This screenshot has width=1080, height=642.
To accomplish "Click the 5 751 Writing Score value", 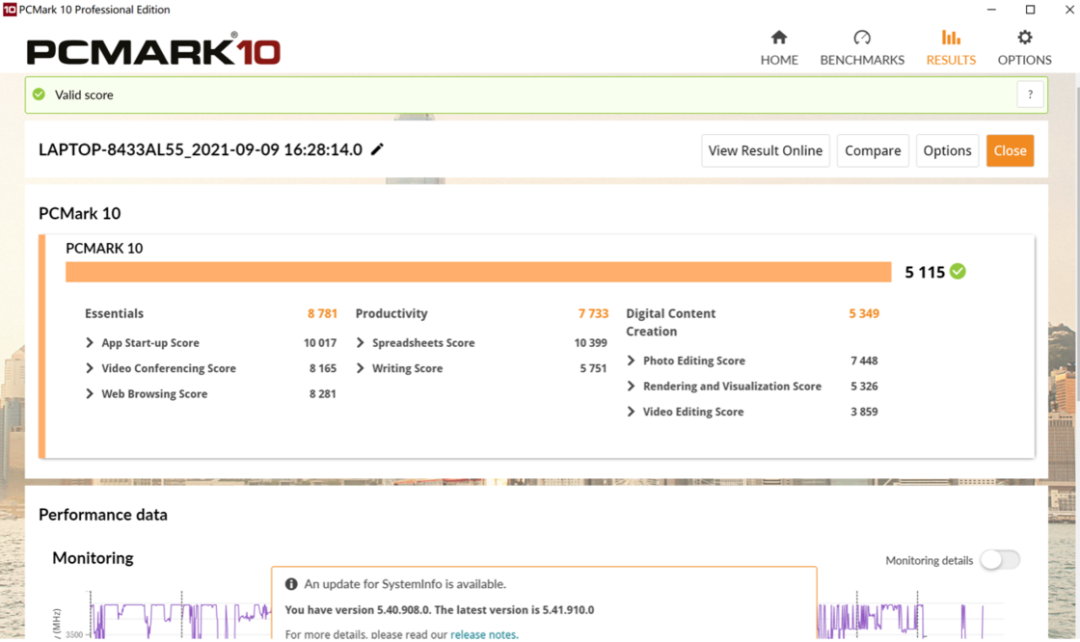I will click(x=593, y=368).
